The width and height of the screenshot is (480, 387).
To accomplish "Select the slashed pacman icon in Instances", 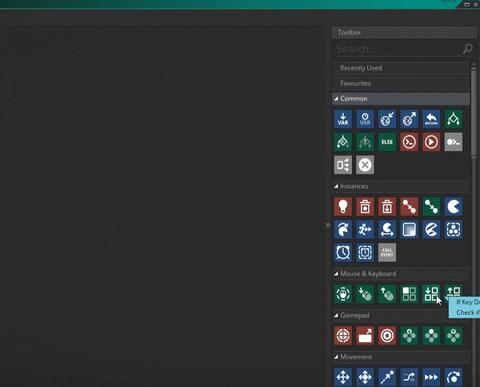I will 431,229.
